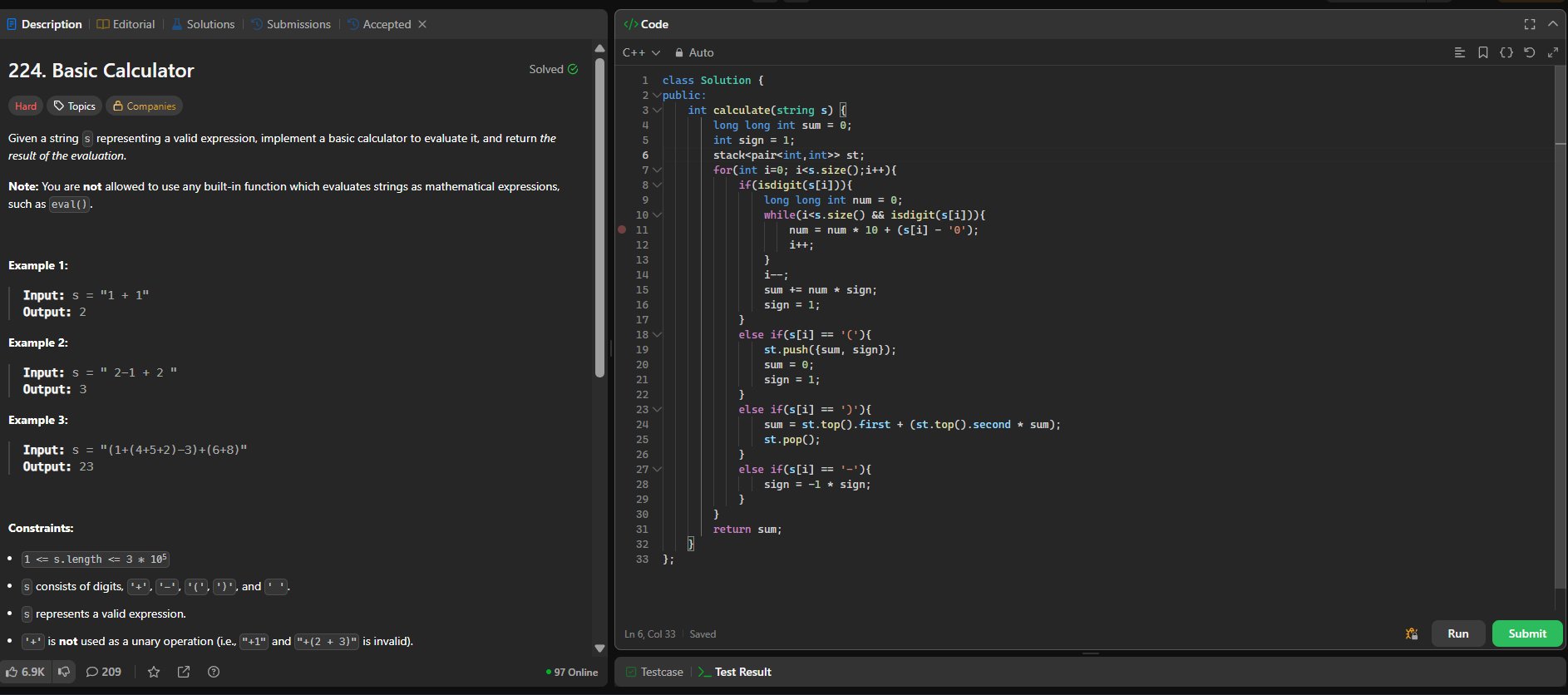
Task: Toggle the breakpoint on line 11
Action: 622,230
